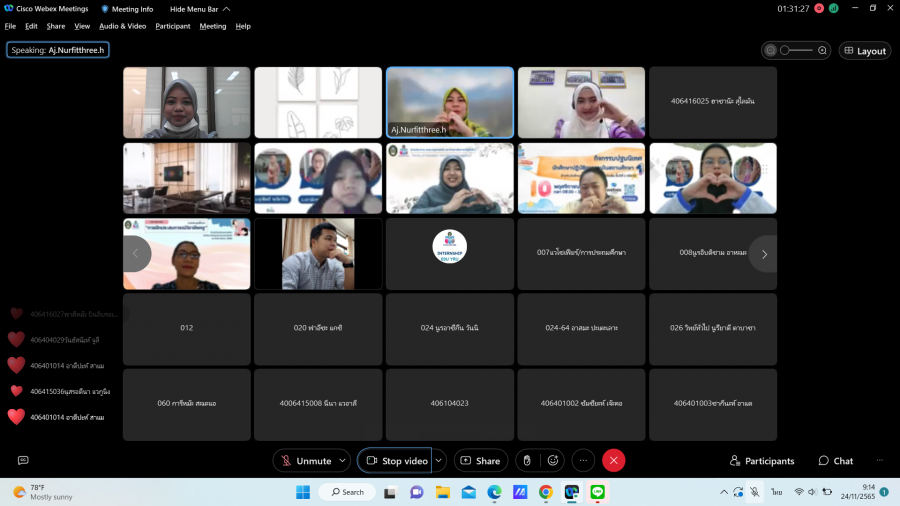Click the video grid zoom slider

pos(796,50)
